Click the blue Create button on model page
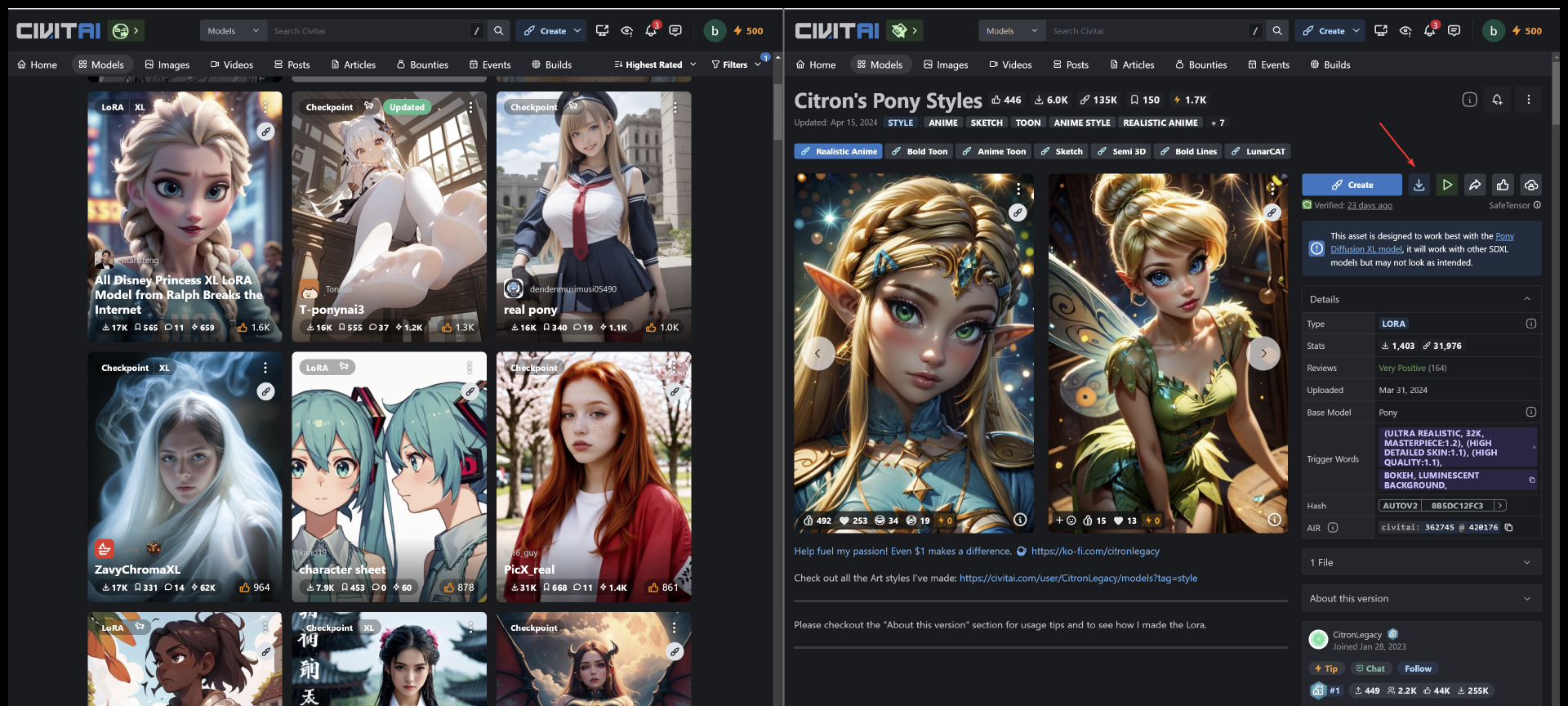Image resolution: width=1568 pixels, height=706 pixels. click(x=1352, y=185)
